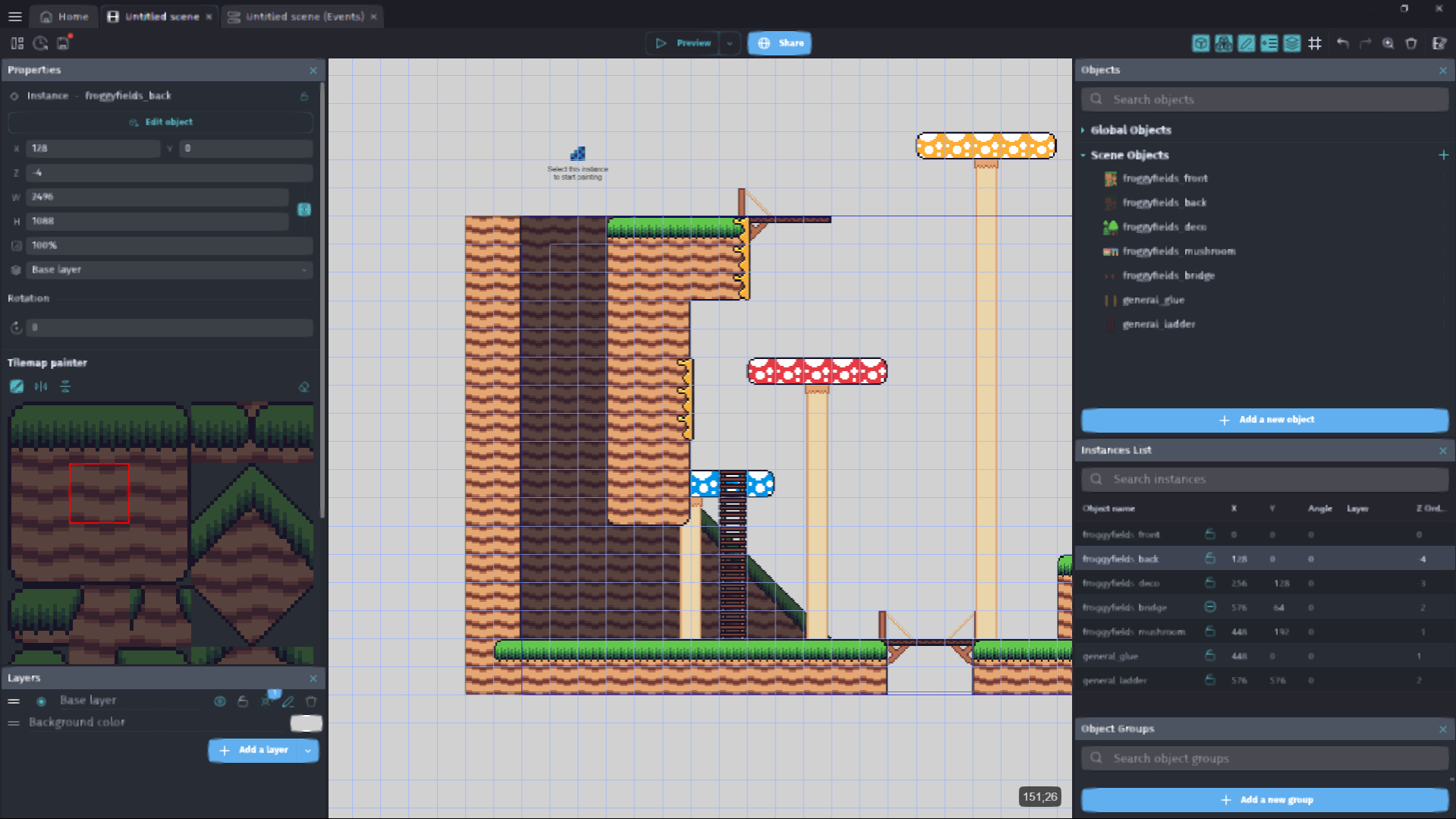Open the zoom magnifier icon
Screen dimensions: 1456x819
point(1388,43)
